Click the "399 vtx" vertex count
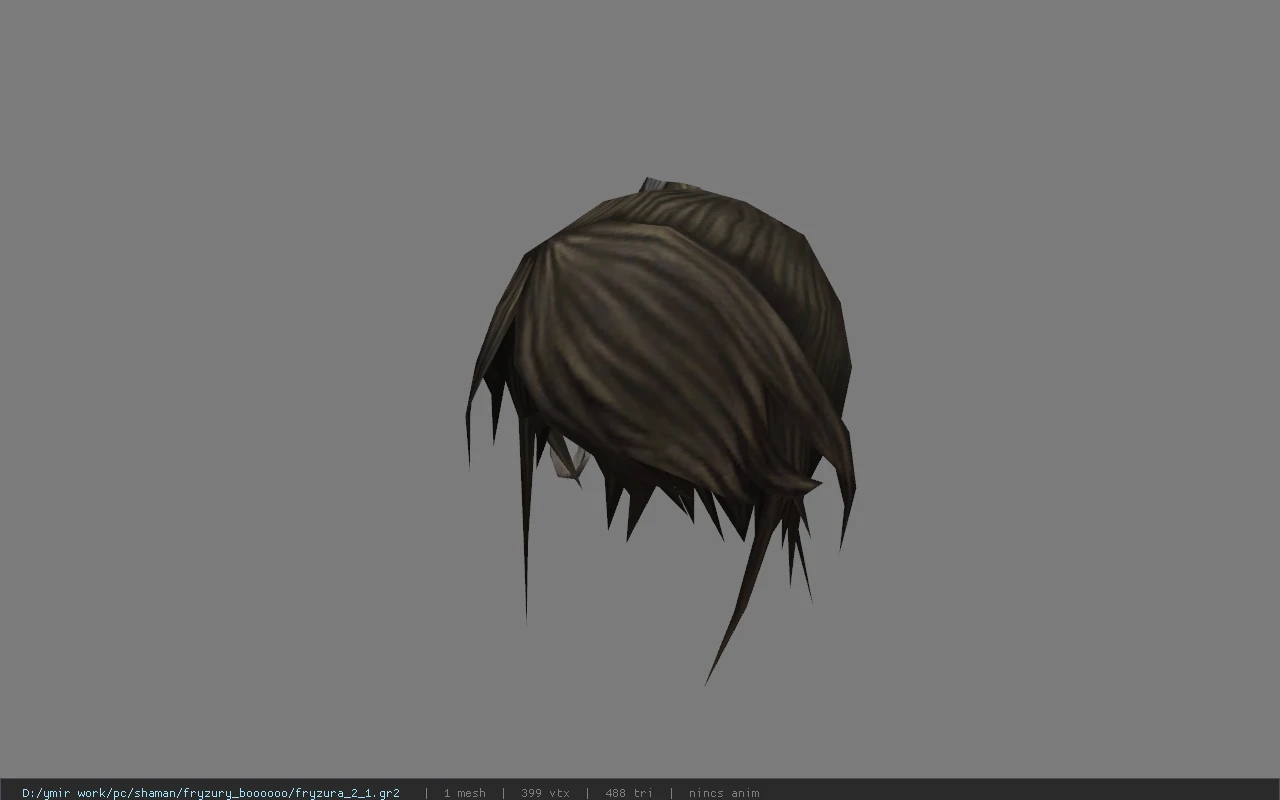Viewport: 1280px width, 800px height. coord(545,793)
